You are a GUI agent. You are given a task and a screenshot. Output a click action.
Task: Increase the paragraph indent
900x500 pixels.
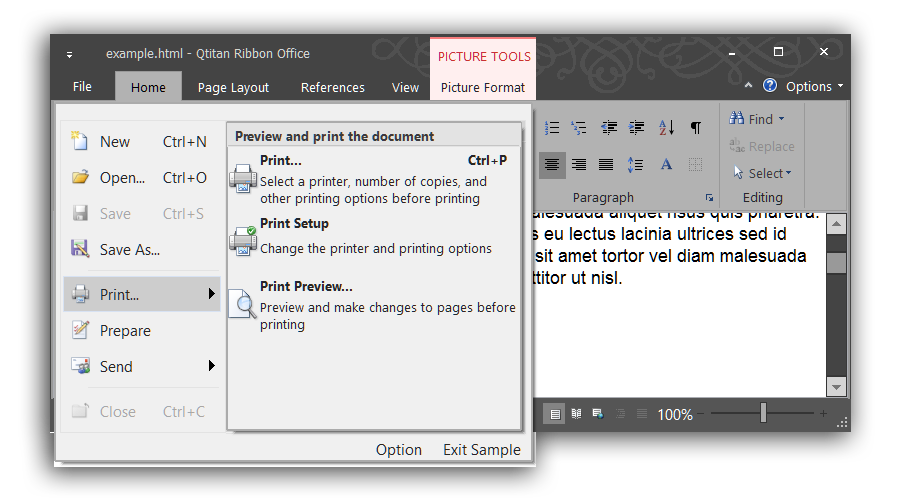(636, 128)
